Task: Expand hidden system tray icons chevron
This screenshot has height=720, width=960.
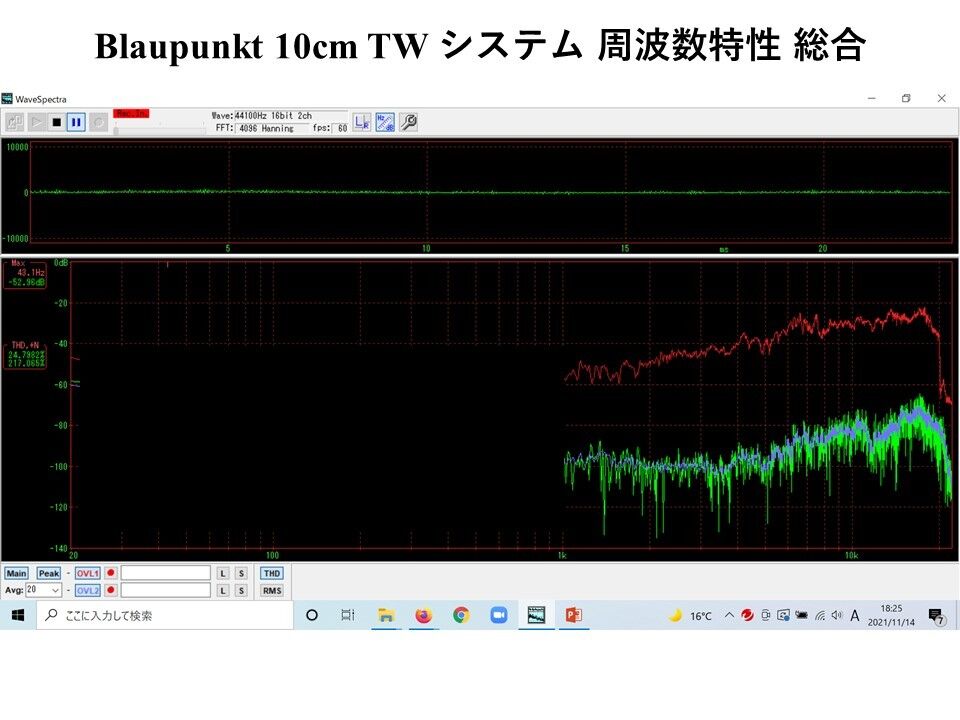Action: point(729,615)
